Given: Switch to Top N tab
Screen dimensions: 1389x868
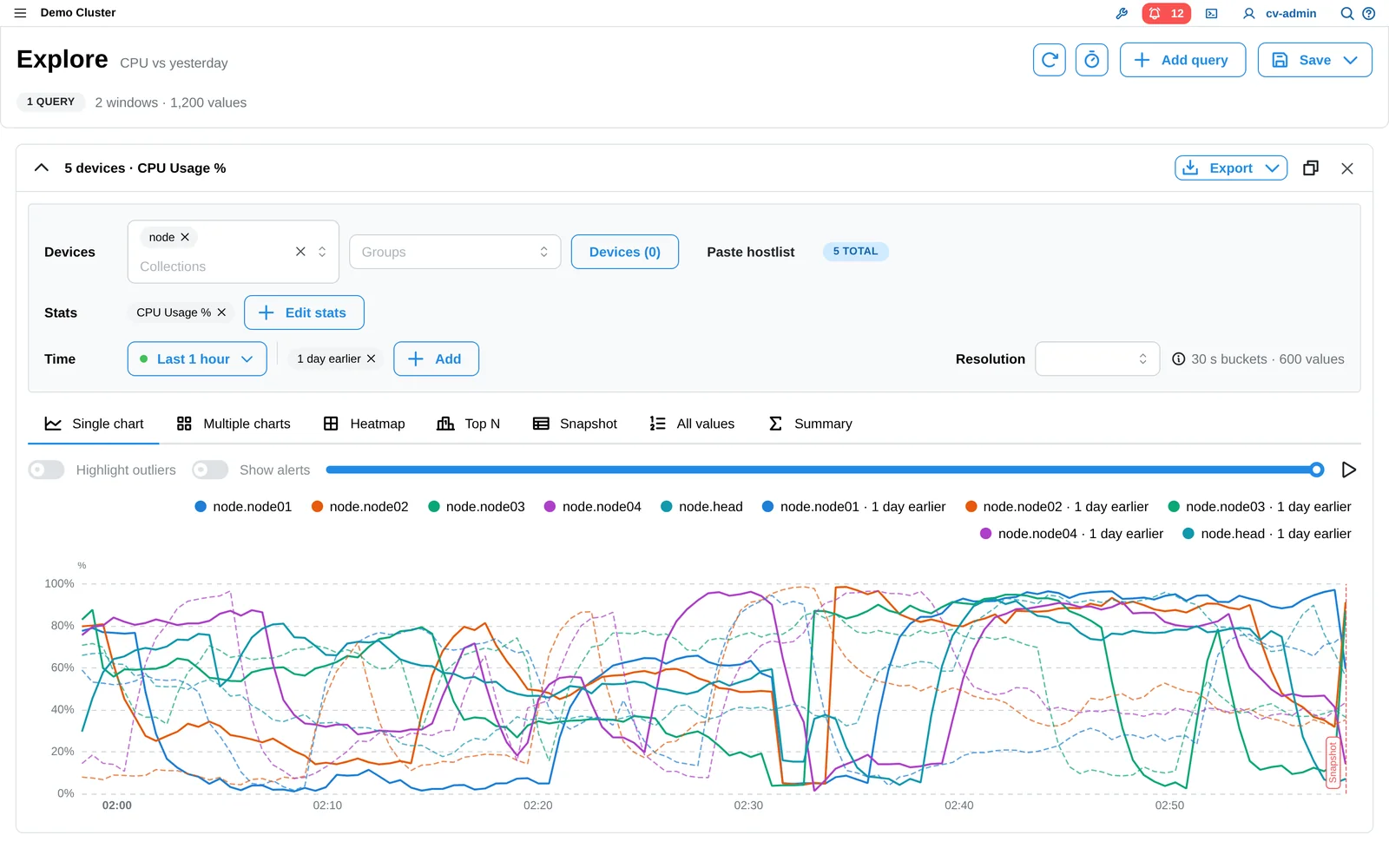Looking at the screenshot, I should [x=469, y=424].
